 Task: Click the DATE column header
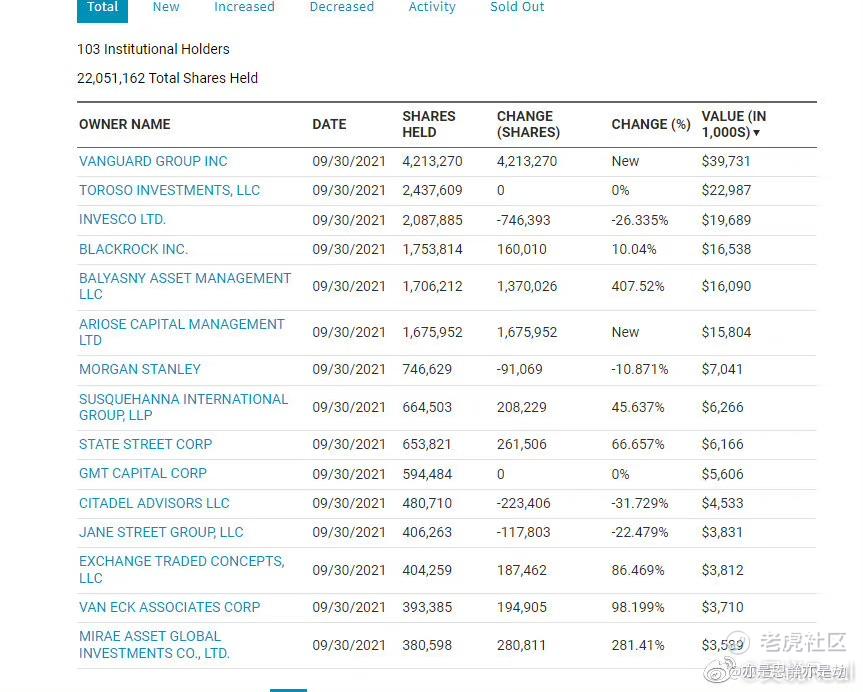click(x=329, y=124)
